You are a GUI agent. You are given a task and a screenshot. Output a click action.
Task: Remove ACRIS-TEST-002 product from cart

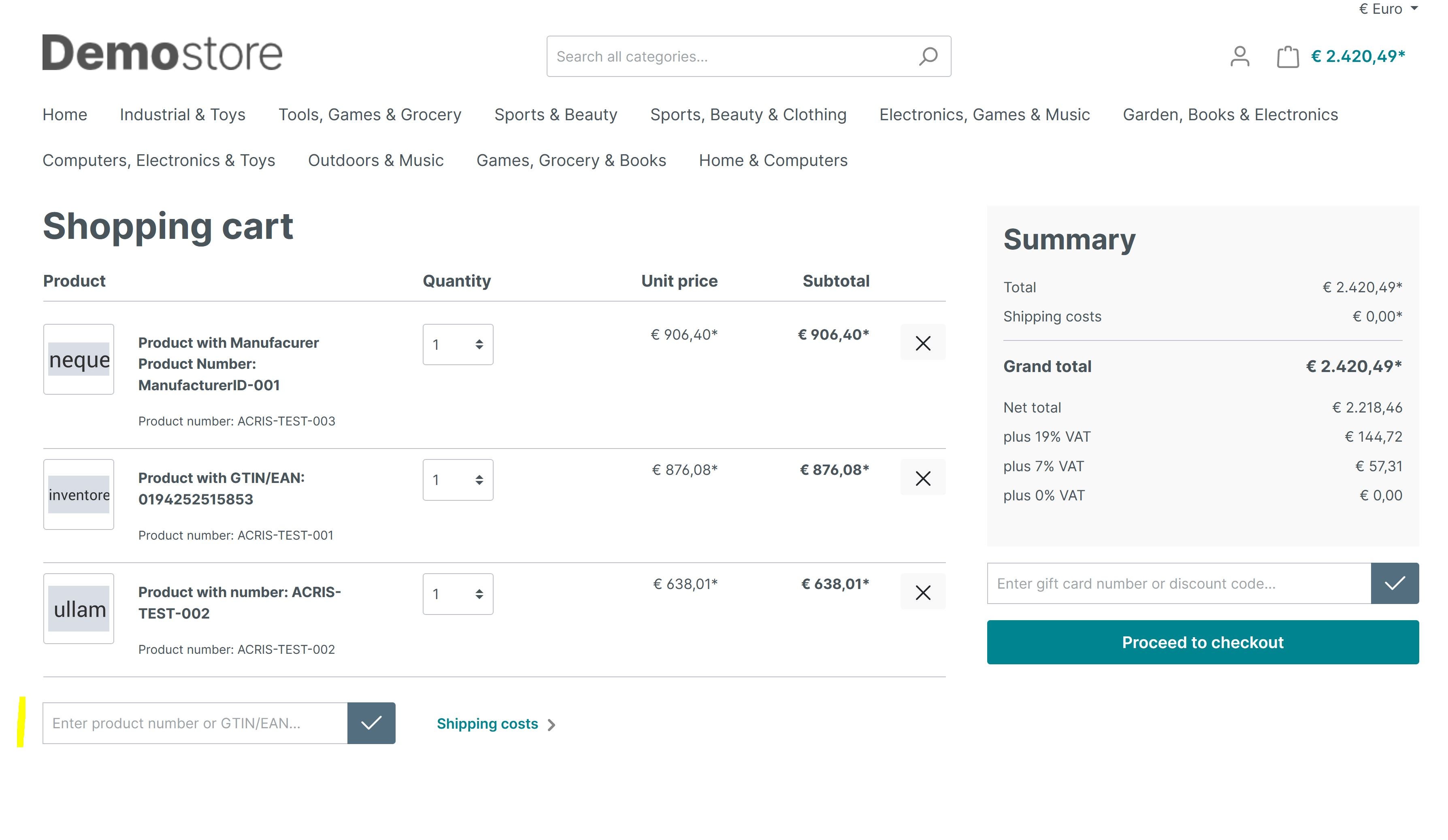pyautogui.click(x=923, y=592)
